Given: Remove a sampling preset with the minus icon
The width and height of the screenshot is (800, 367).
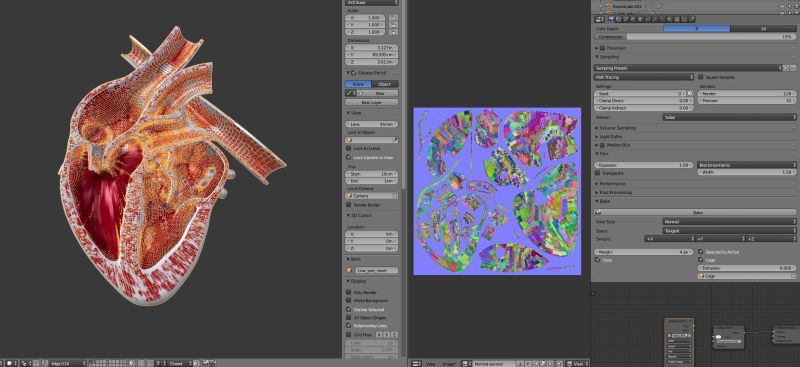Looking at the screenshot, I should point(793,68).
